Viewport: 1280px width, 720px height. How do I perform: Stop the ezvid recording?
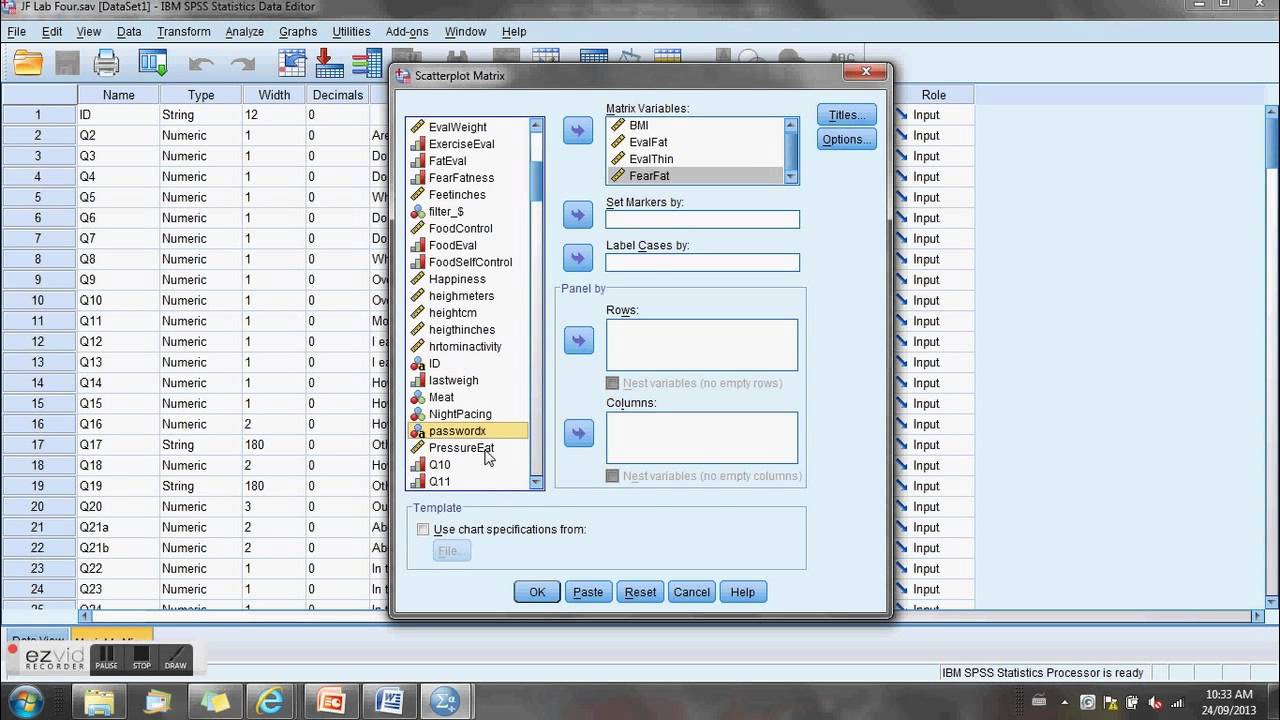(141, 658)
